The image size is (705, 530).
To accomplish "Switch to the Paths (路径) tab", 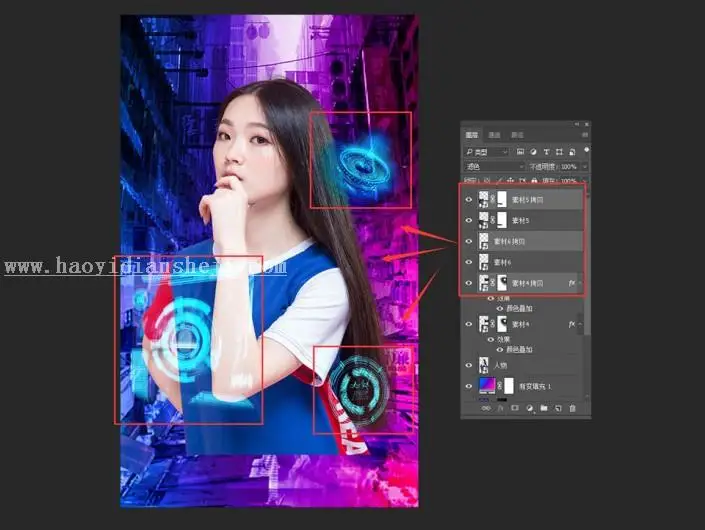I will tap(517, 135).
